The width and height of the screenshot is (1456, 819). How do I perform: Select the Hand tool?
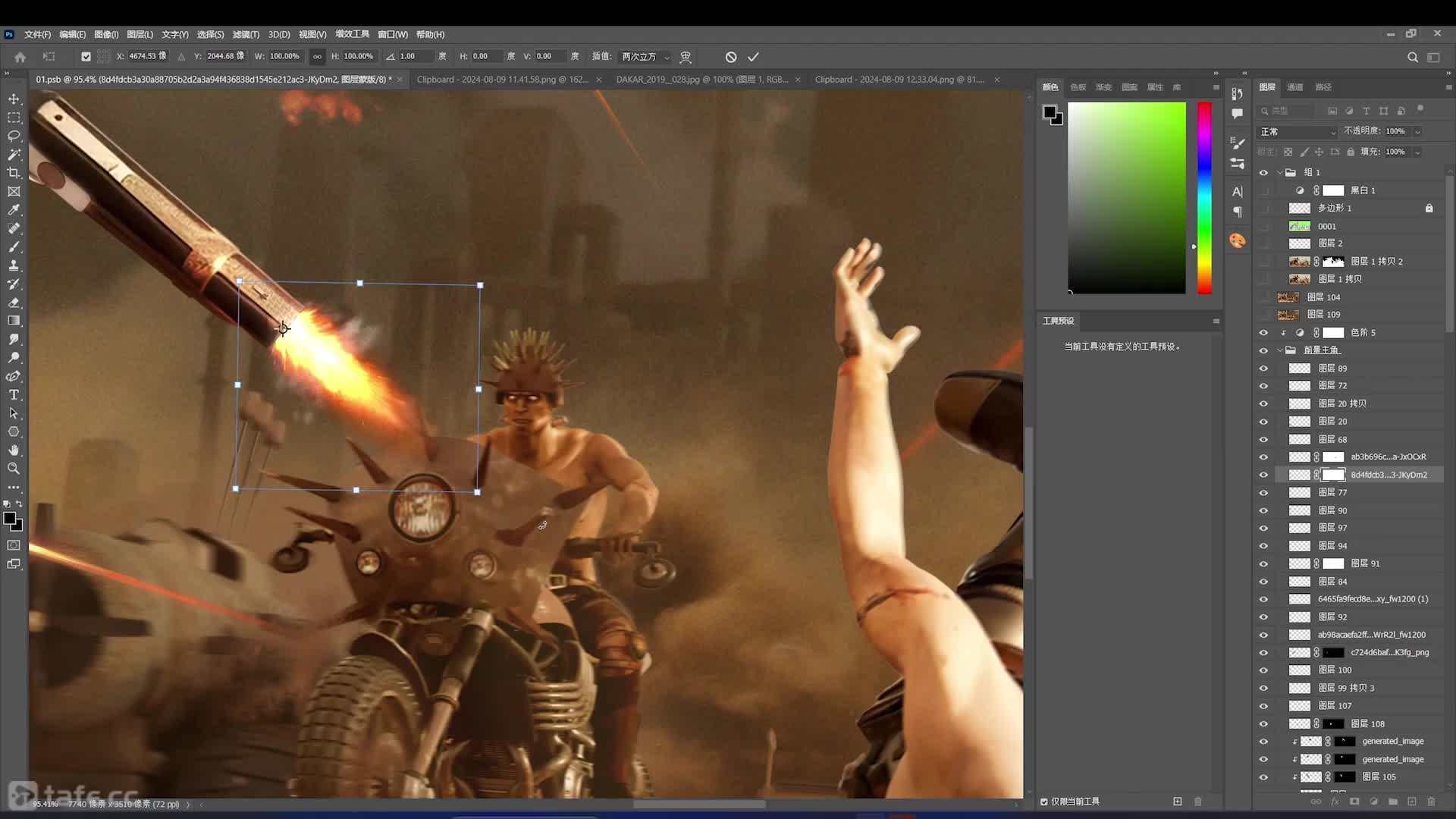pyautogui.click(x=14, y=450)
